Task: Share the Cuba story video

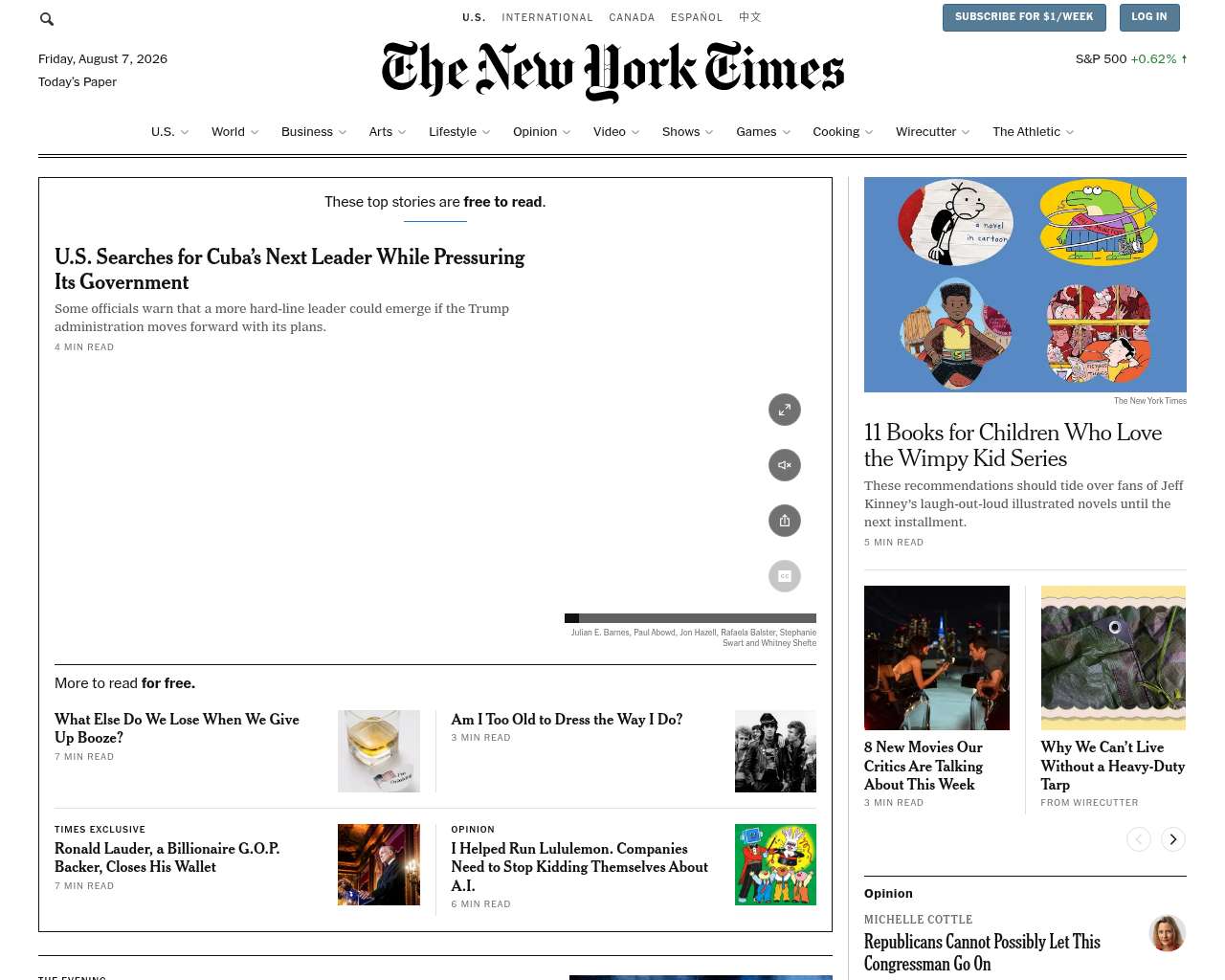Action: click(x=785, y=521)
